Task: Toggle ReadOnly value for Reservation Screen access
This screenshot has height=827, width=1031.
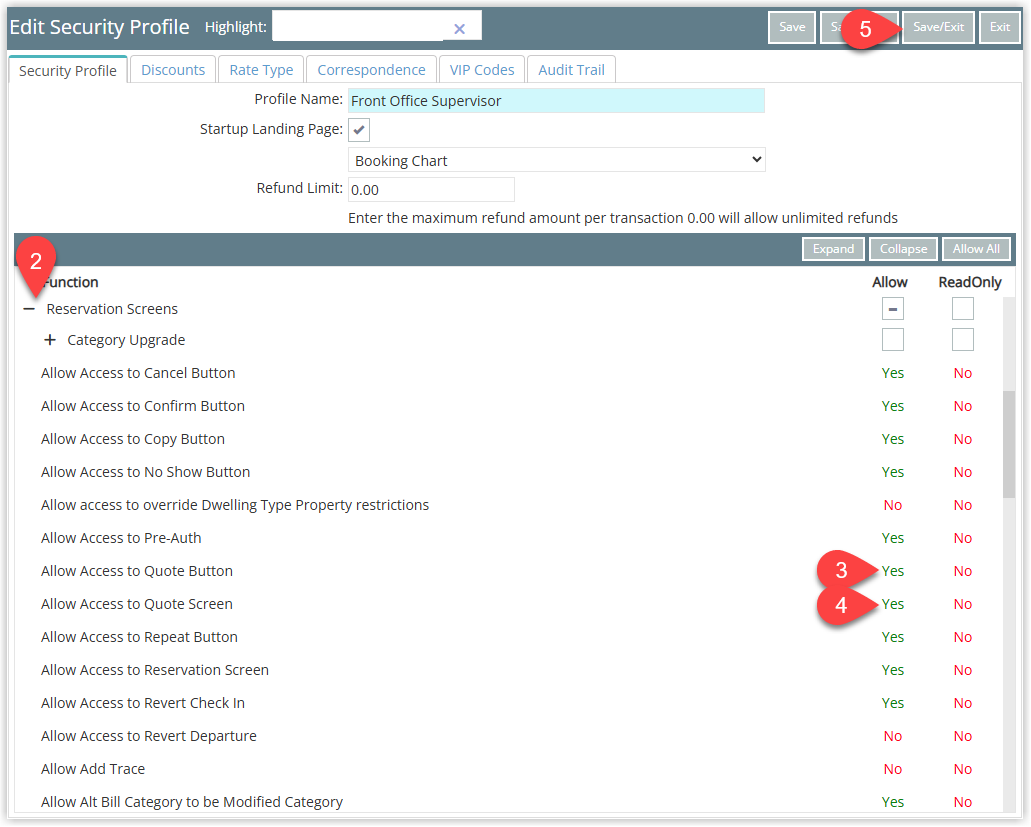Action: tap(963, 670)
